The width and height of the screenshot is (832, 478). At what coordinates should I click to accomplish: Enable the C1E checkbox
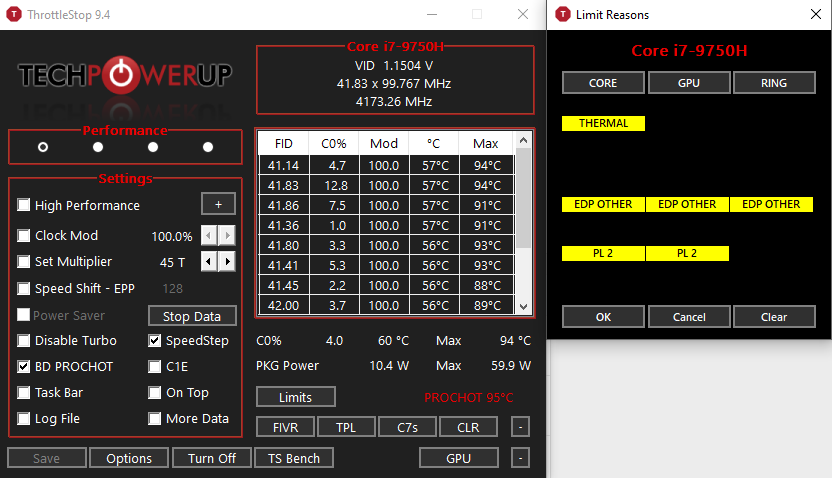click(154, 366)
